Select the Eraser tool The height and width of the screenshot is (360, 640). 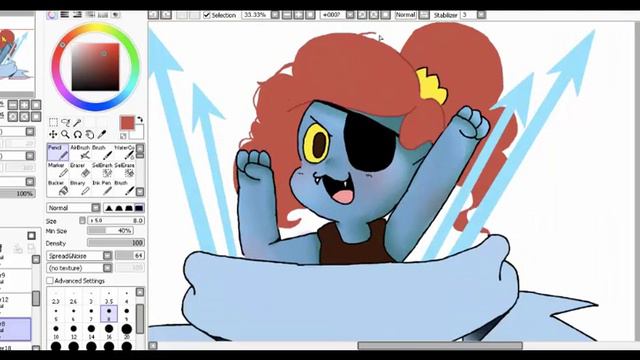pyautogui.click(x=81, y=170)
